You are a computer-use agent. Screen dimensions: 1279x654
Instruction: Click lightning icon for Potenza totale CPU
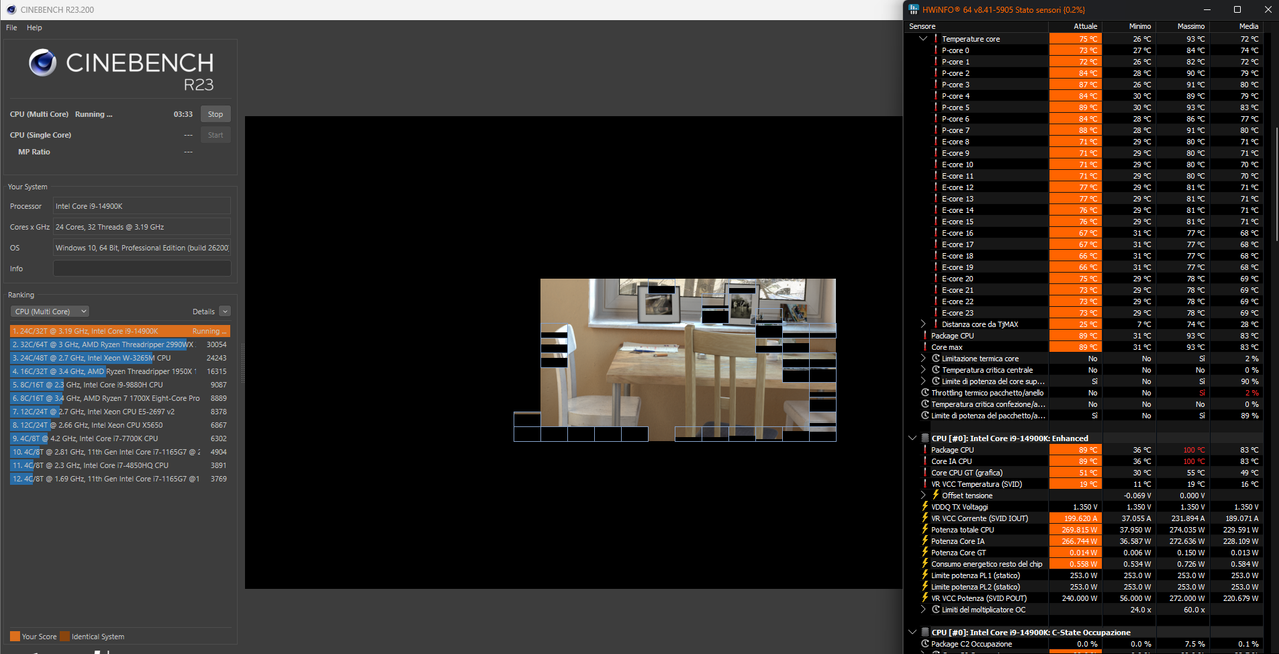(x=925, y=530)
